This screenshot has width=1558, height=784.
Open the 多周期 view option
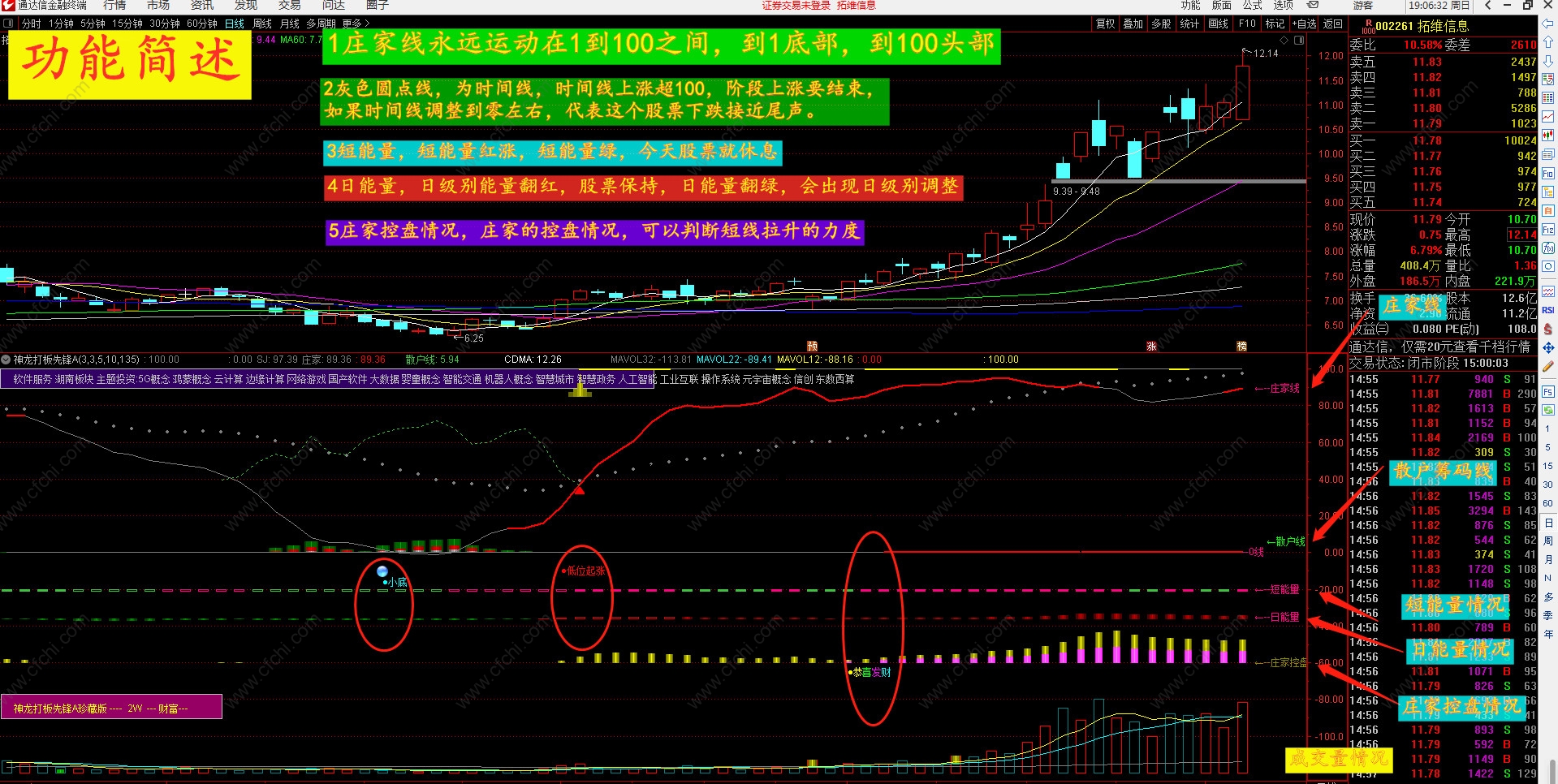322,24
